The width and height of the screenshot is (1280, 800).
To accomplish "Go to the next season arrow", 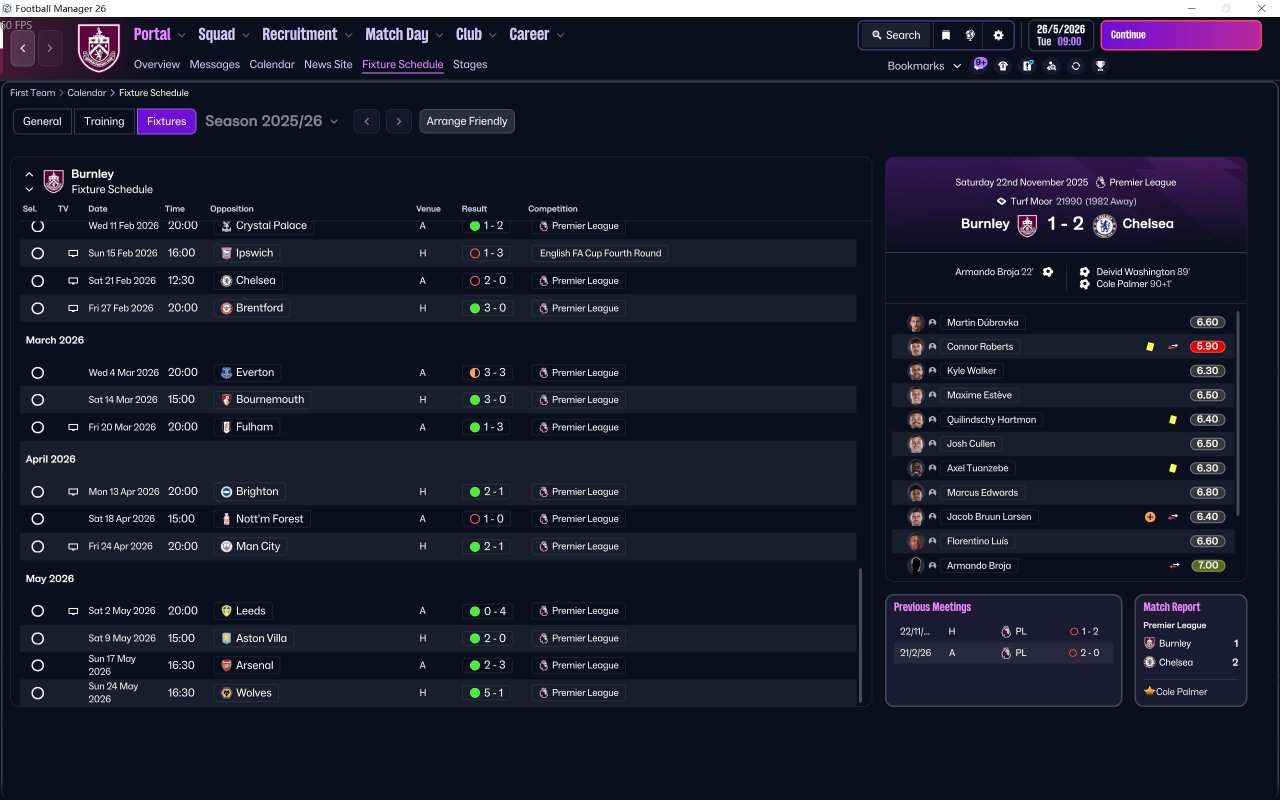I will (x=399, y=121).
